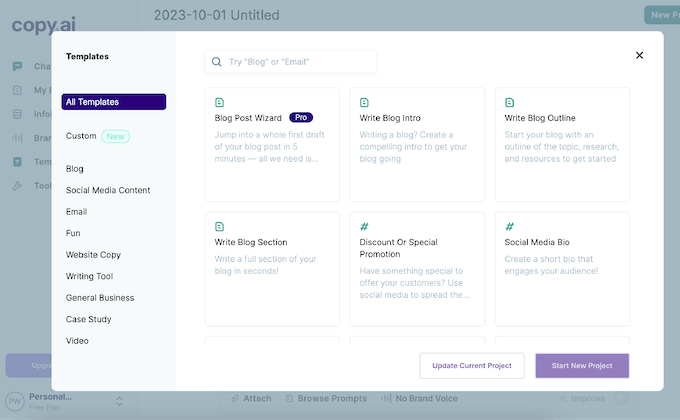Click the PW avatar circle

click(x=15, y=401)
